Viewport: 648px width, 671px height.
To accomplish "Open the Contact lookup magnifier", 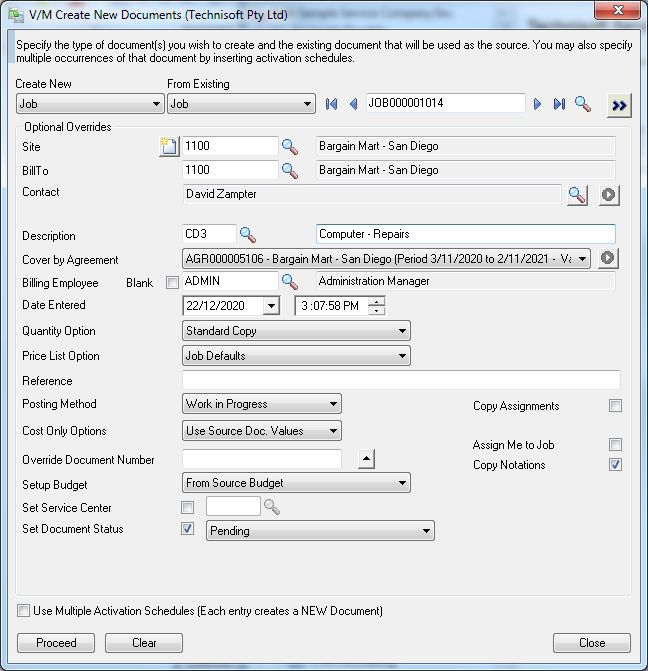I will tap(577, 195).
